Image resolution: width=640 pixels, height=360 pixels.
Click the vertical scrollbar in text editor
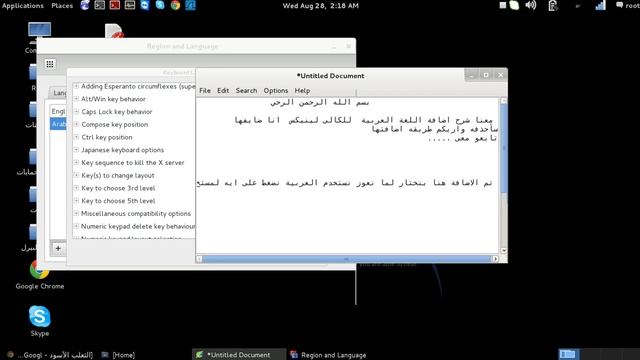(504, 149)
